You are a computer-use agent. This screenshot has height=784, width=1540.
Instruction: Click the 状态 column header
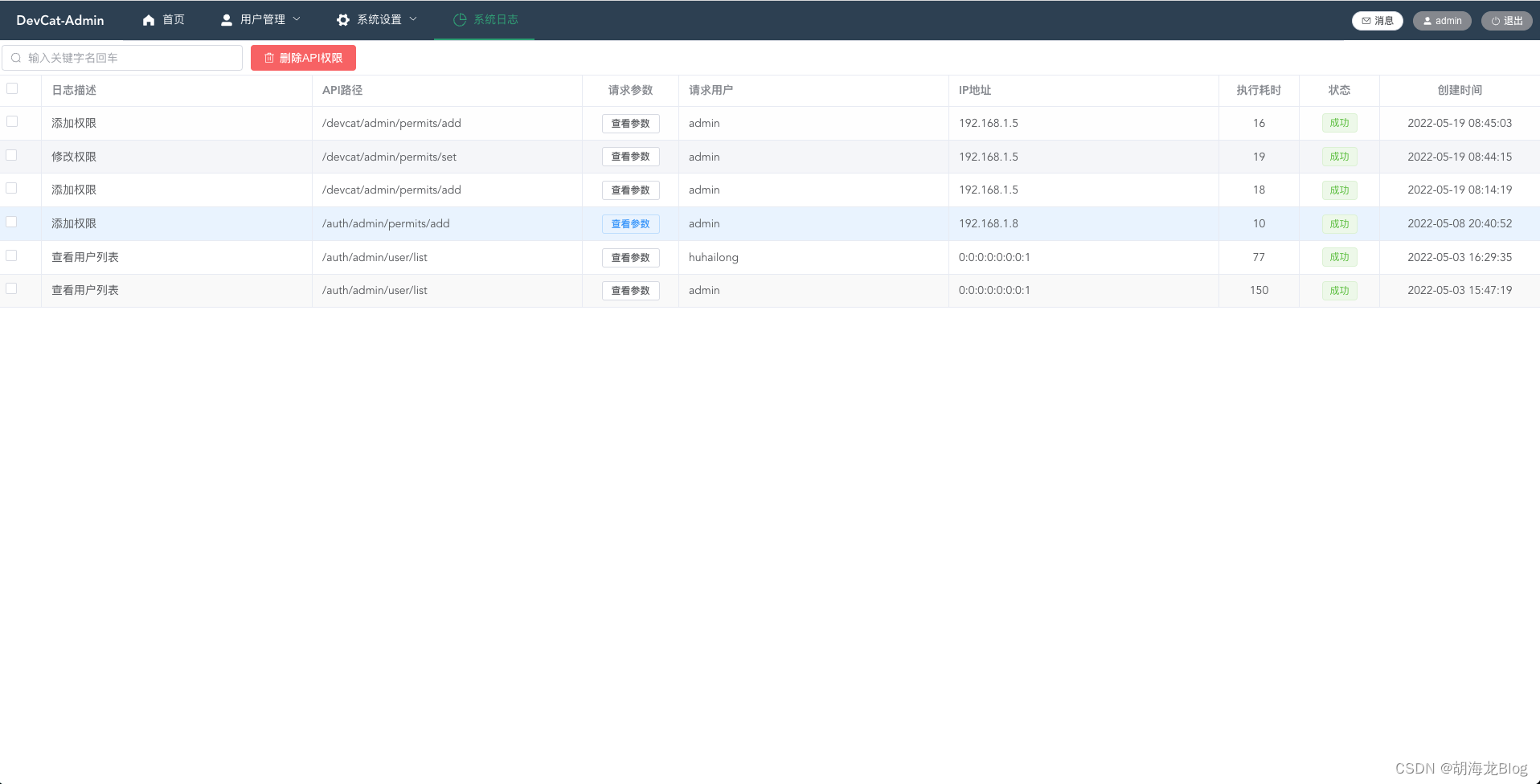1339,90
